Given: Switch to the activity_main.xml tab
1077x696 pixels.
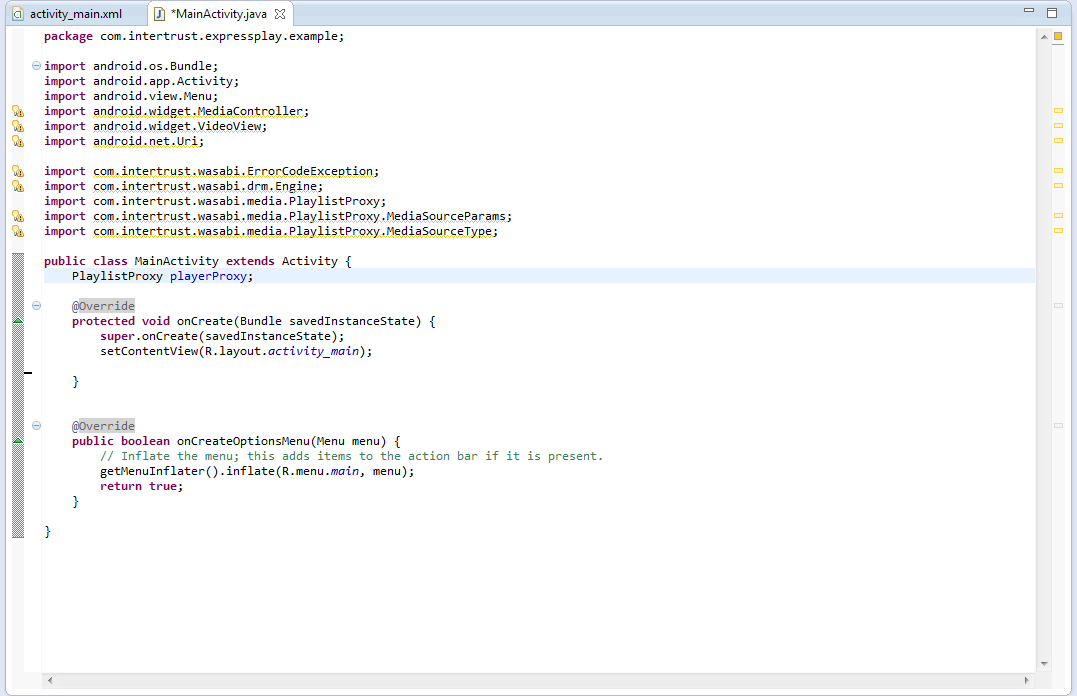Looking at the screenshot, I should pos(75,14).
